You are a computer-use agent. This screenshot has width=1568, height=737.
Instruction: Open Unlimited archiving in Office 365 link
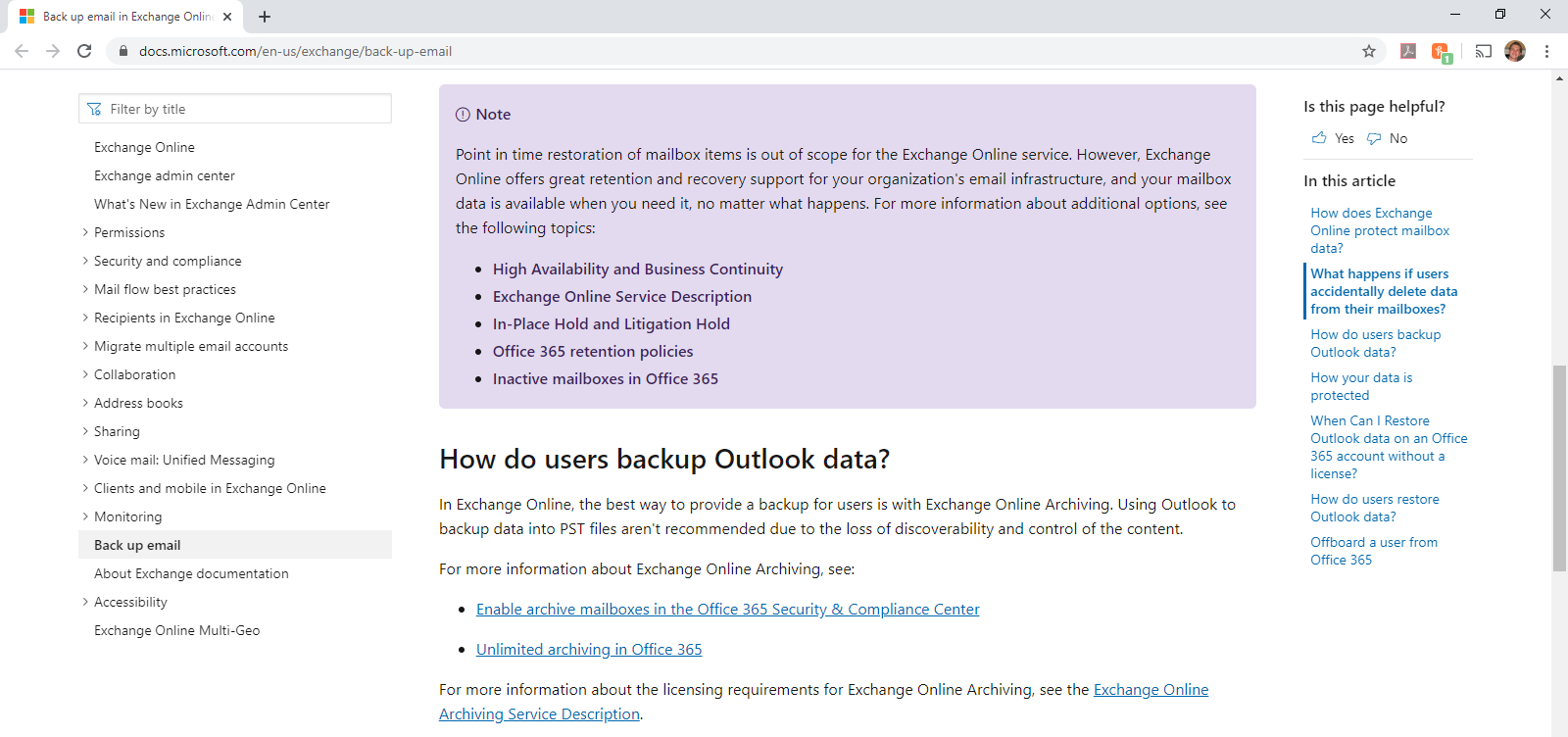coord(589,649)
